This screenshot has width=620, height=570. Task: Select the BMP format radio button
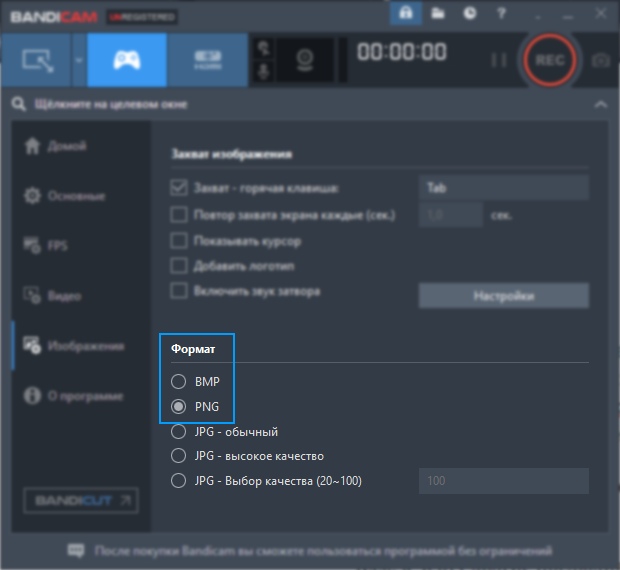(178, 381)
